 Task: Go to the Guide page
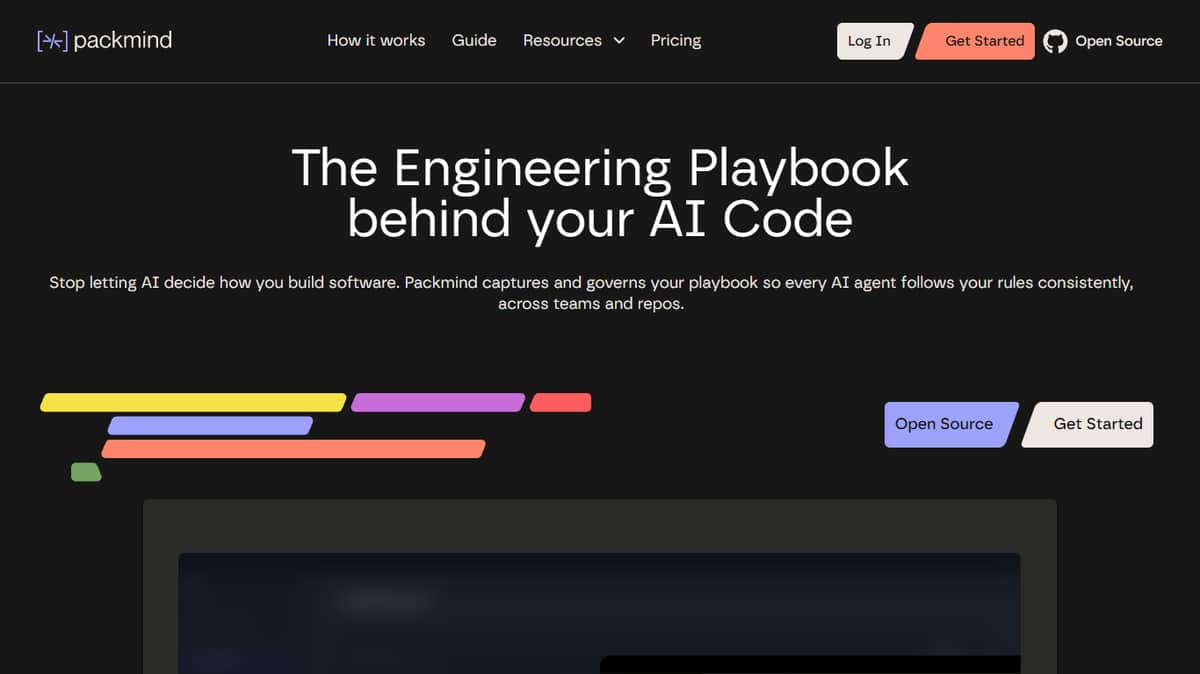click(x=474, y=40)
